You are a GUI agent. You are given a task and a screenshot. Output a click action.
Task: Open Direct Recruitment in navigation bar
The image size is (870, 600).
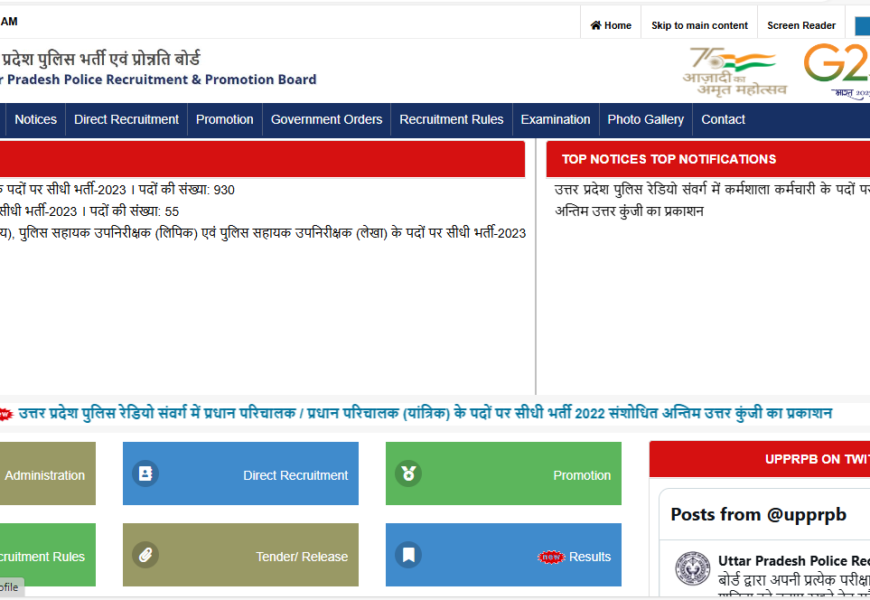coord(126,119)
